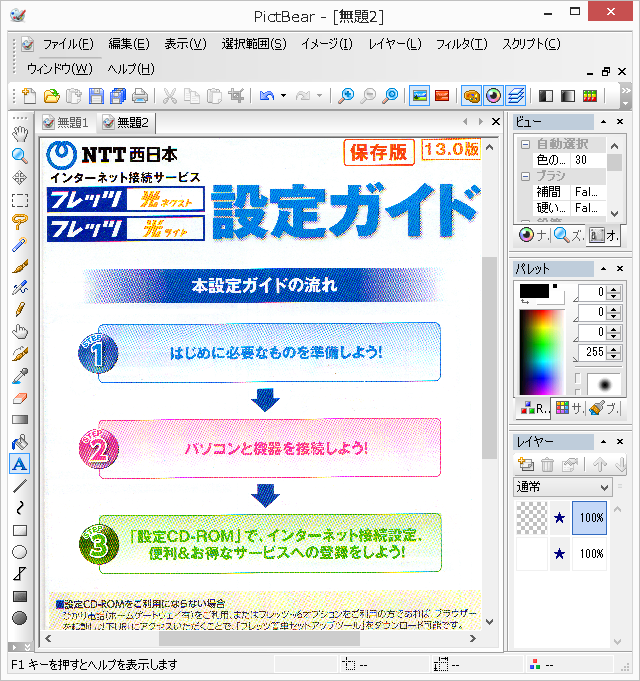
Task: Open the レイヤー(L) menu
Action: click(395, 44)
